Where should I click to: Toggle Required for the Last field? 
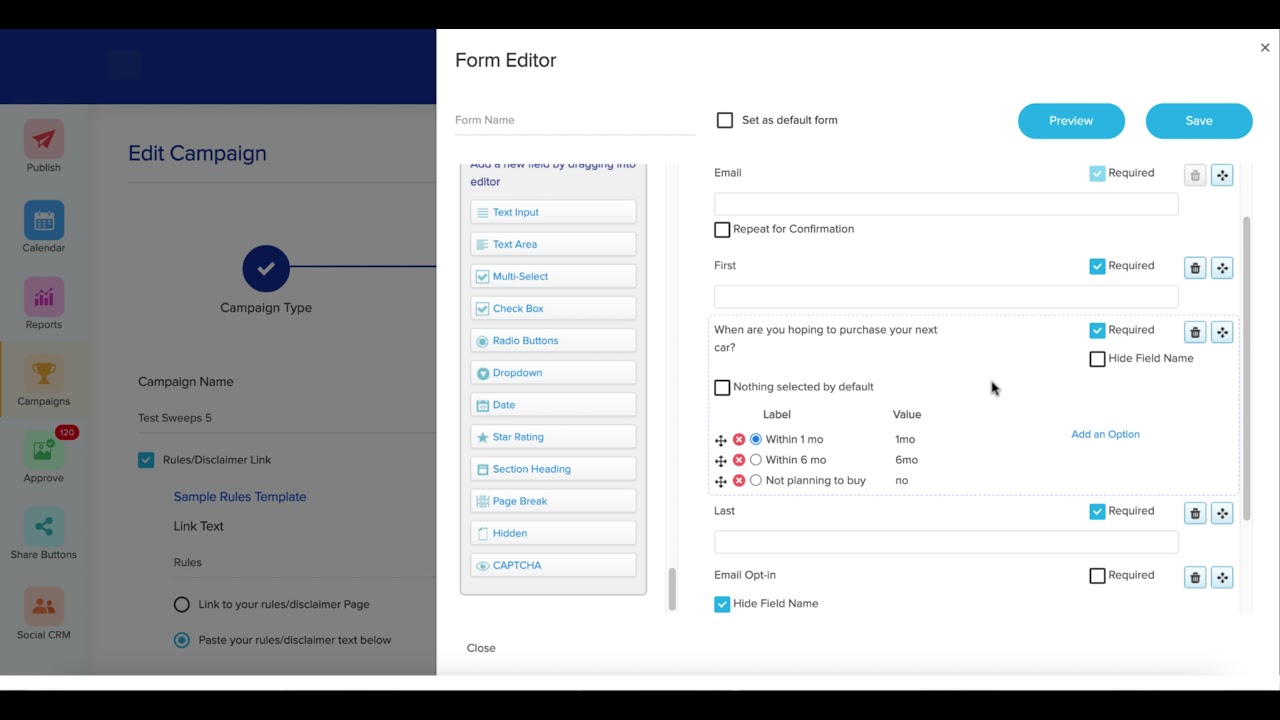1097,511
